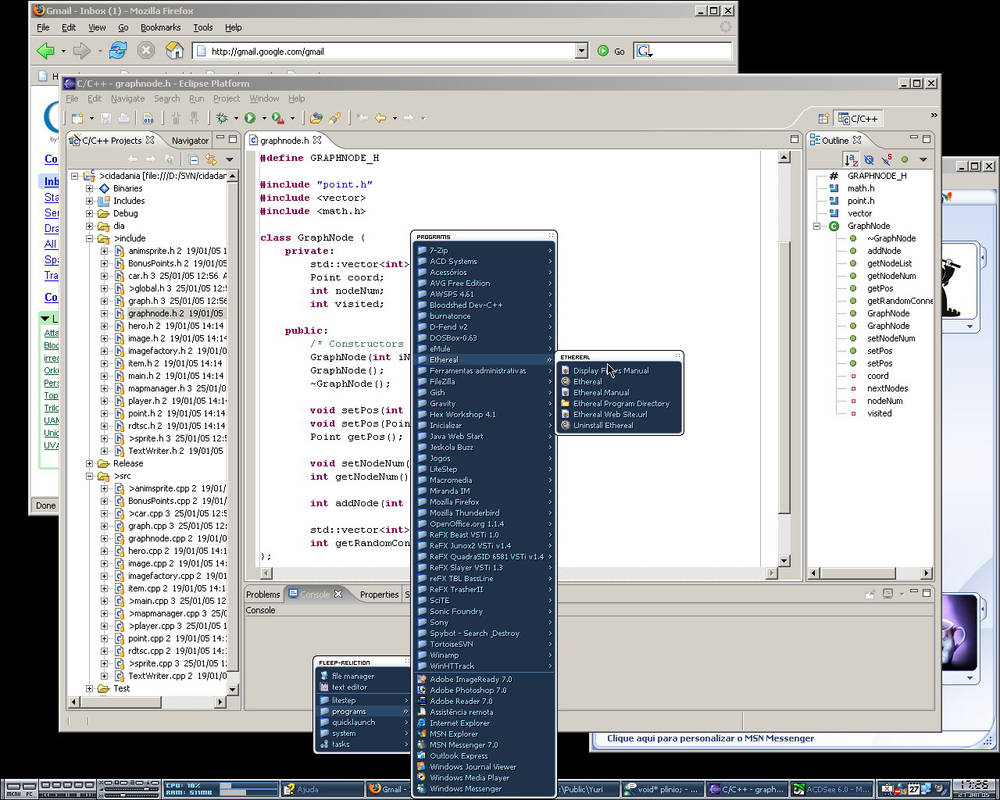Toggle Hide Fields filter in Outline
Screen dimensions: 1000x800
[869, 160]
